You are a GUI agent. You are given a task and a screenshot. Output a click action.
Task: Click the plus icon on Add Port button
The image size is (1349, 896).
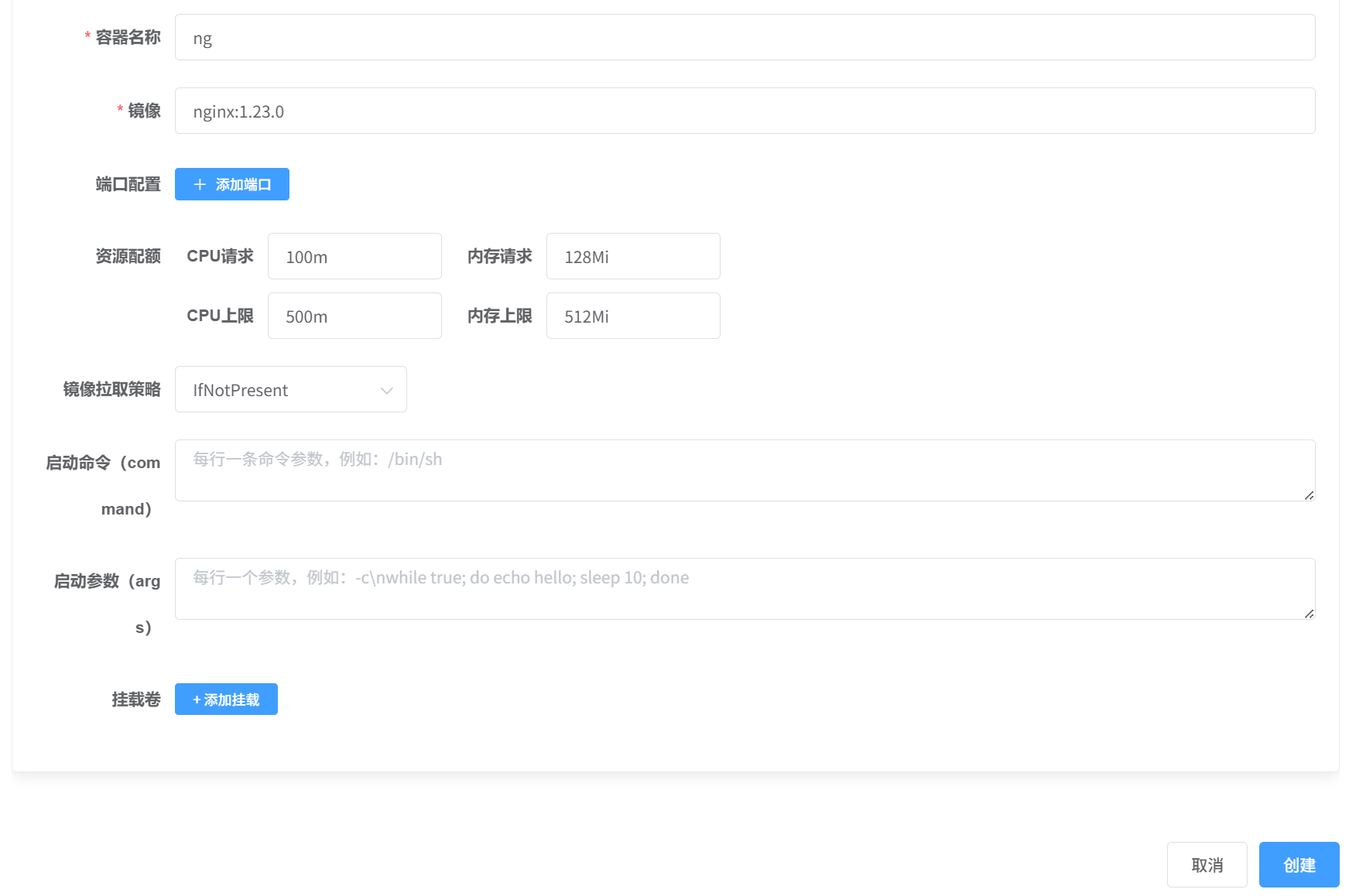coord(200,184)
